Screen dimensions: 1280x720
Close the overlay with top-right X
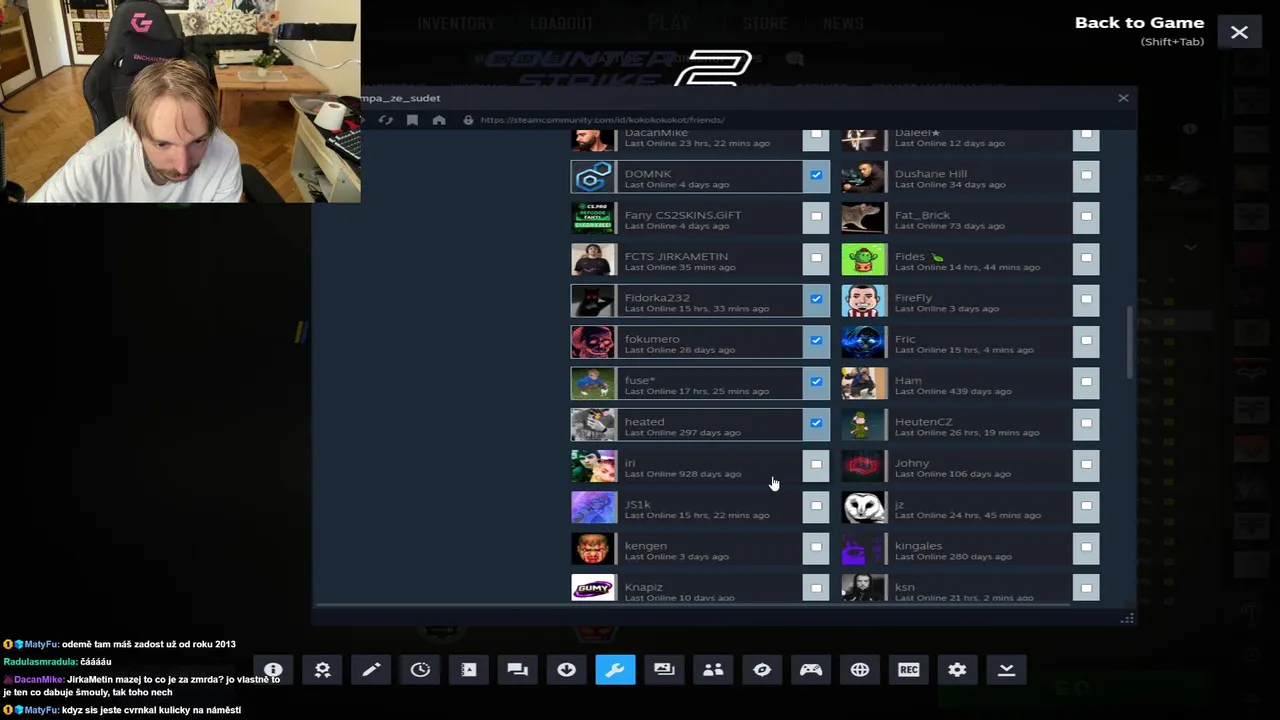(1239, 33)
